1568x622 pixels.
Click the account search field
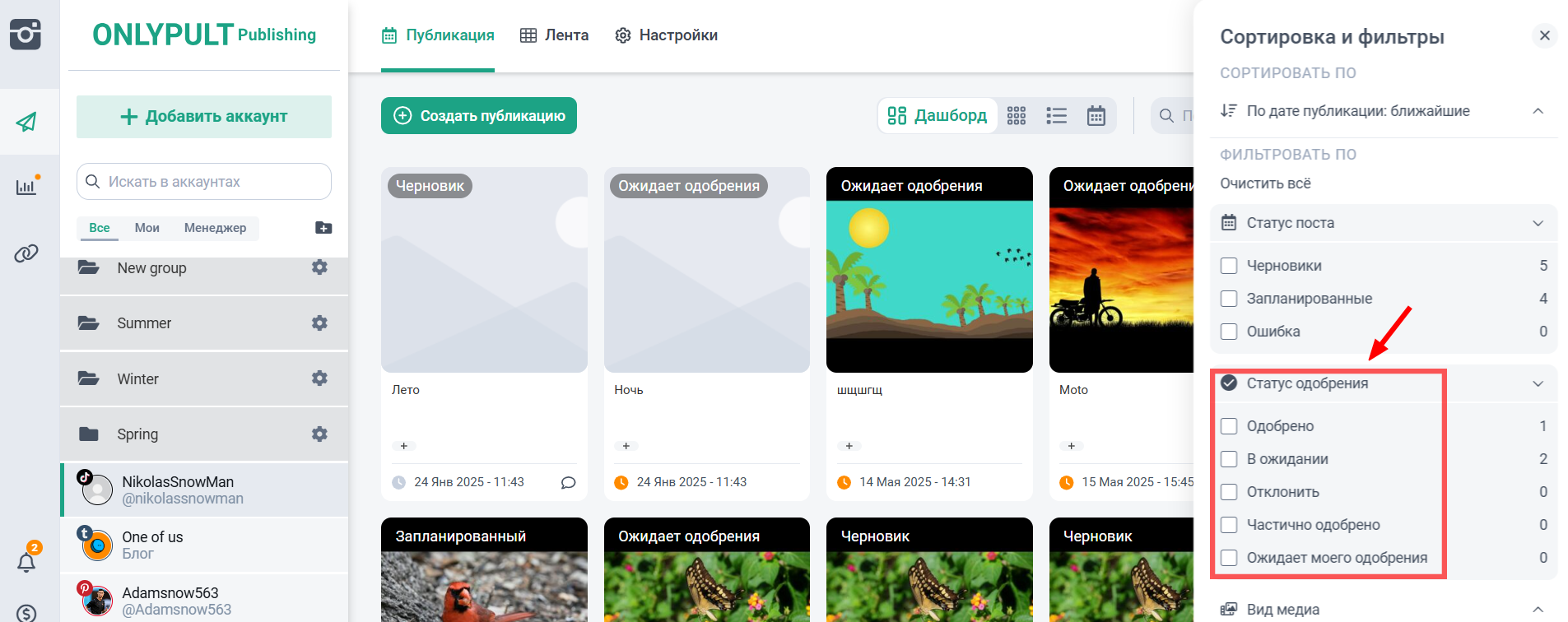point(204,182)
